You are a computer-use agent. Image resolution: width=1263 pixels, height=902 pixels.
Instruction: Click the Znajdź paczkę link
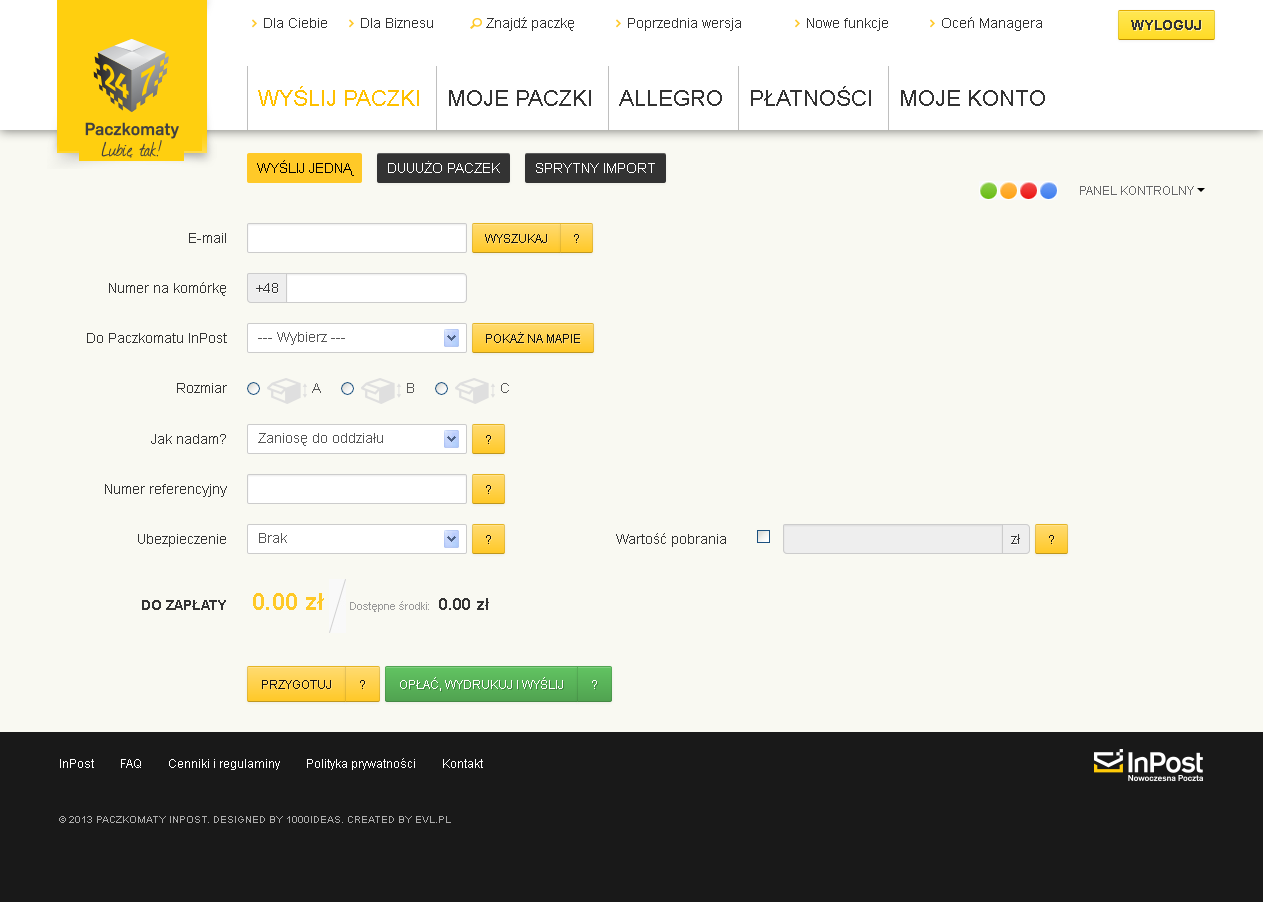click(x=530, y=23)
